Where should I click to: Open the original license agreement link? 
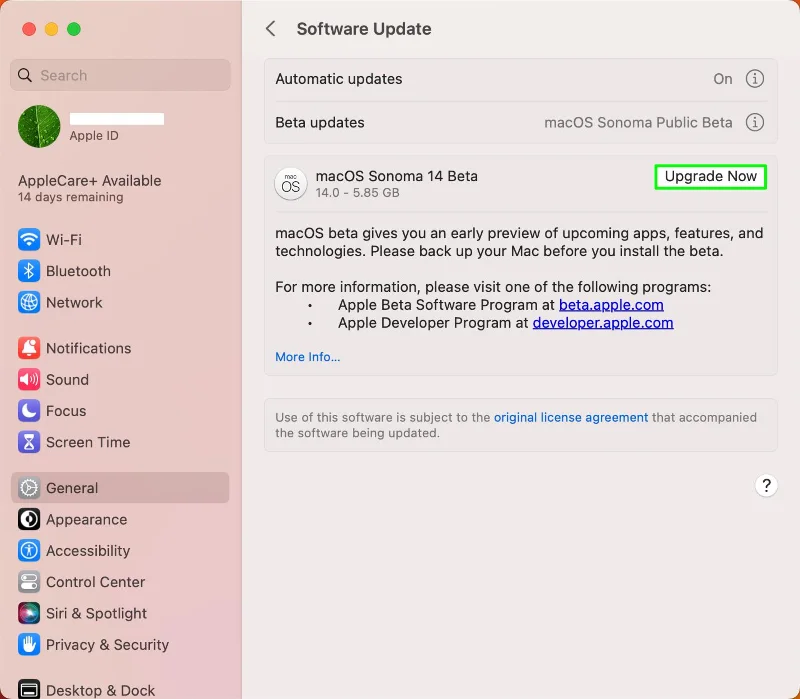pyautogui.click(x=571, y=417)
